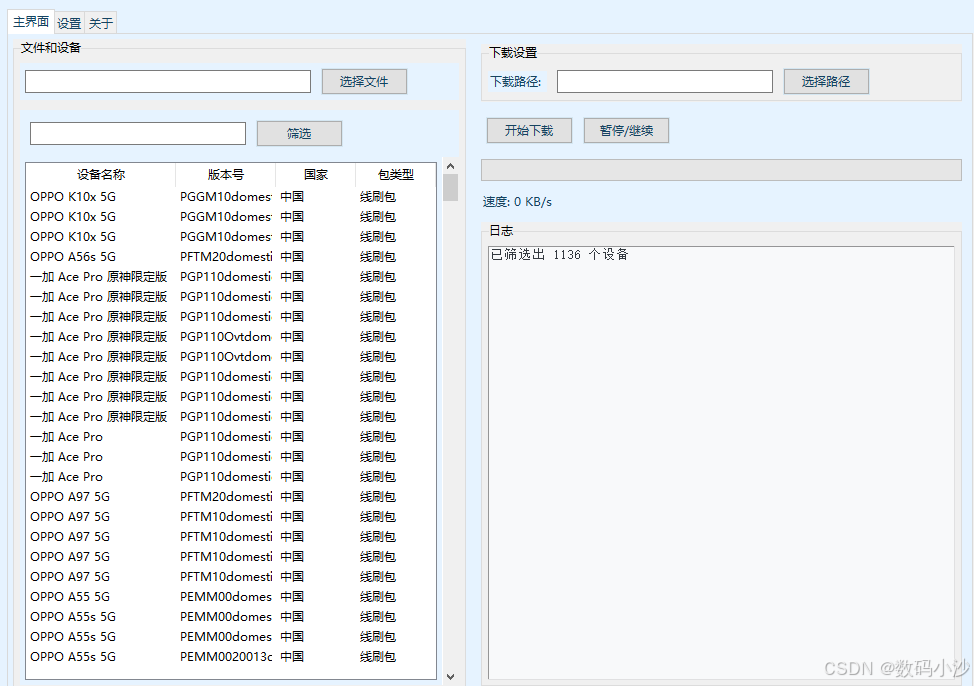
Task: Sort by the 设备名称 column header
Action: pyautogui.click(x=101, y=175)
